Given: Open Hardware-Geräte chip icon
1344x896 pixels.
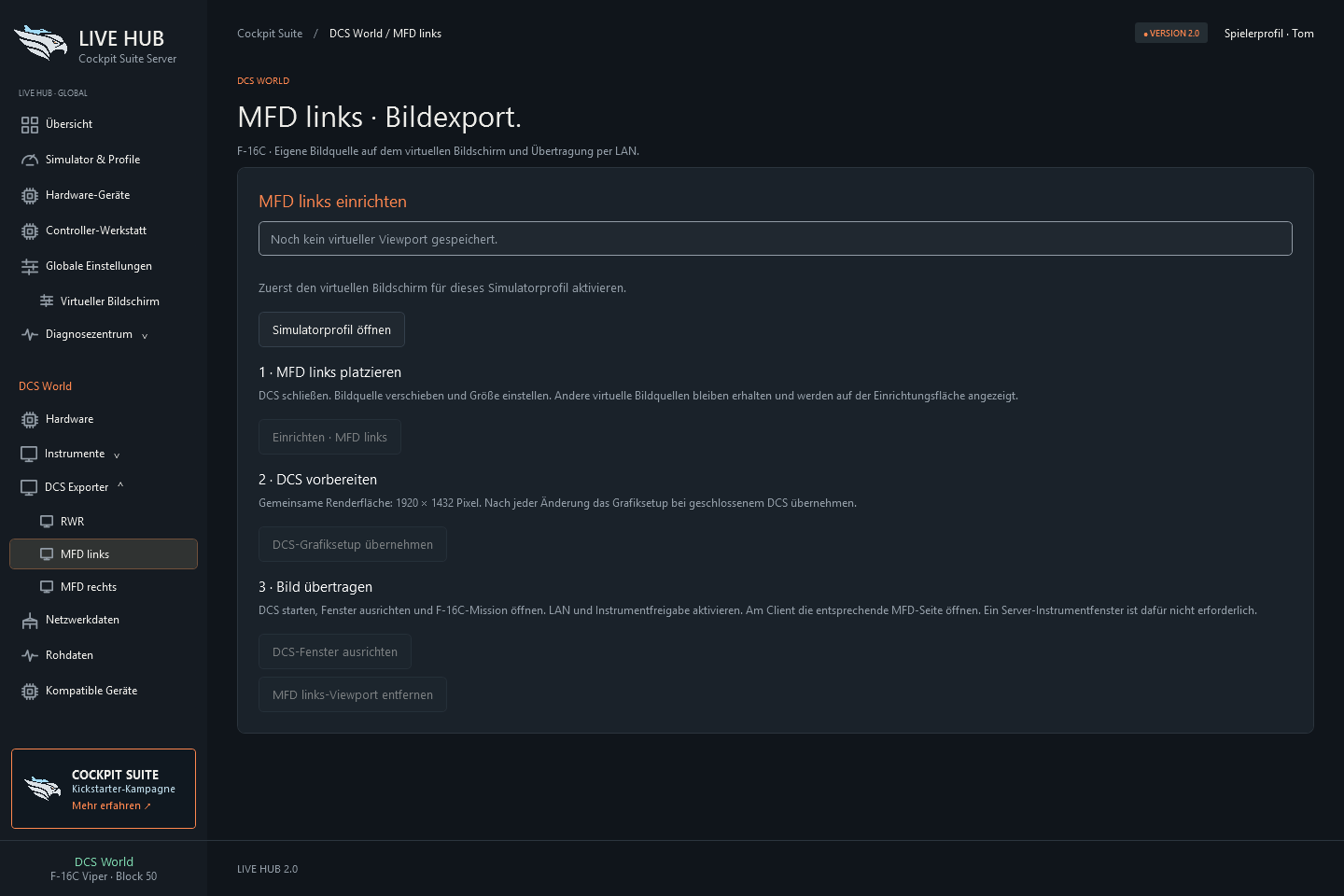Looking at the screenshot, I should pyautogui.click(x=30, y=195).
